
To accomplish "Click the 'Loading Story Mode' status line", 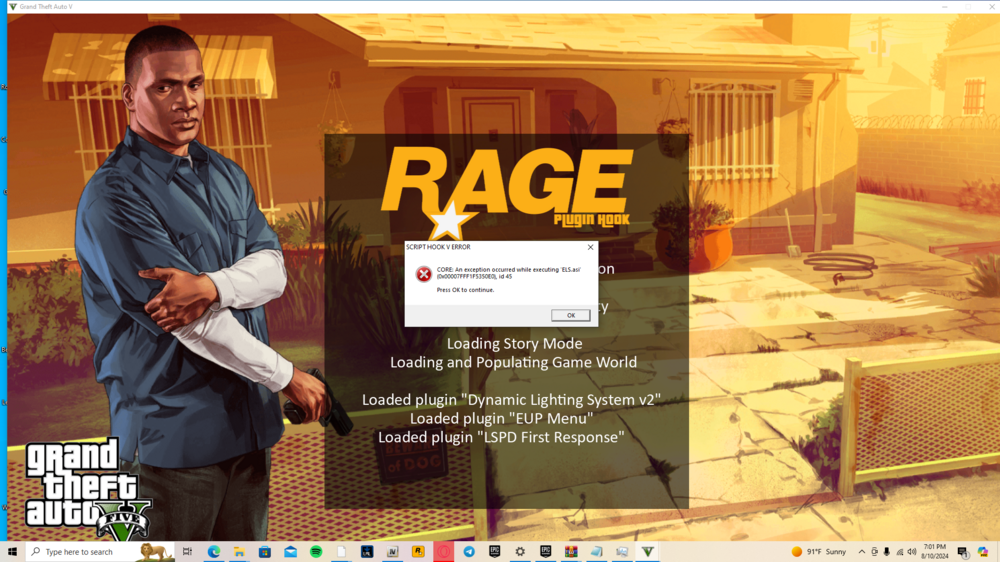I will pos(514,344).
